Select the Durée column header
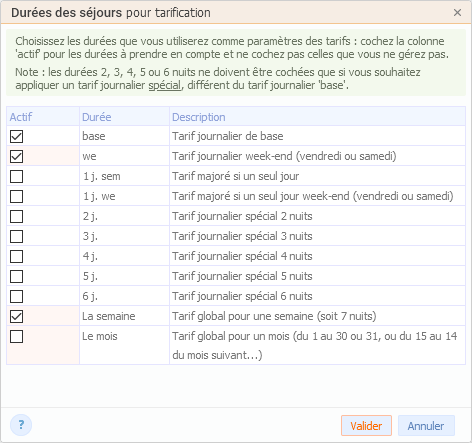 pos(124,116)
